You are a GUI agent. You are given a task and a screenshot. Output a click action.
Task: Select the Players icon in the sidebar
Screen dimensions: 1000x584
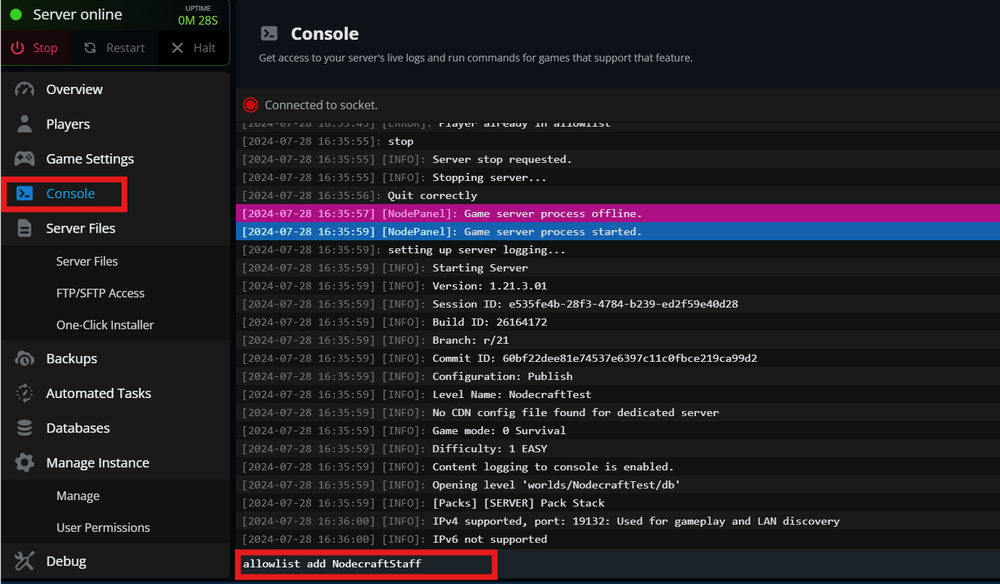click(x=23, y=124)
